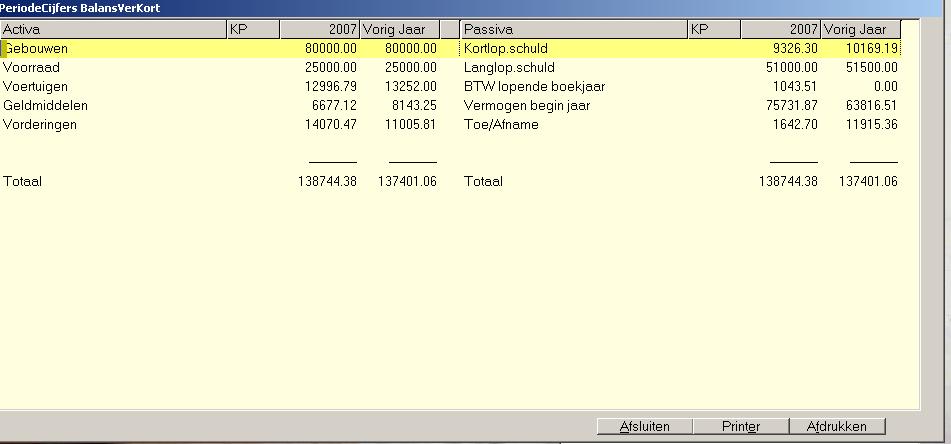Select the Geldmiddelen row
The height and width of the screenshot is (444, 951).
pos(220,106)
